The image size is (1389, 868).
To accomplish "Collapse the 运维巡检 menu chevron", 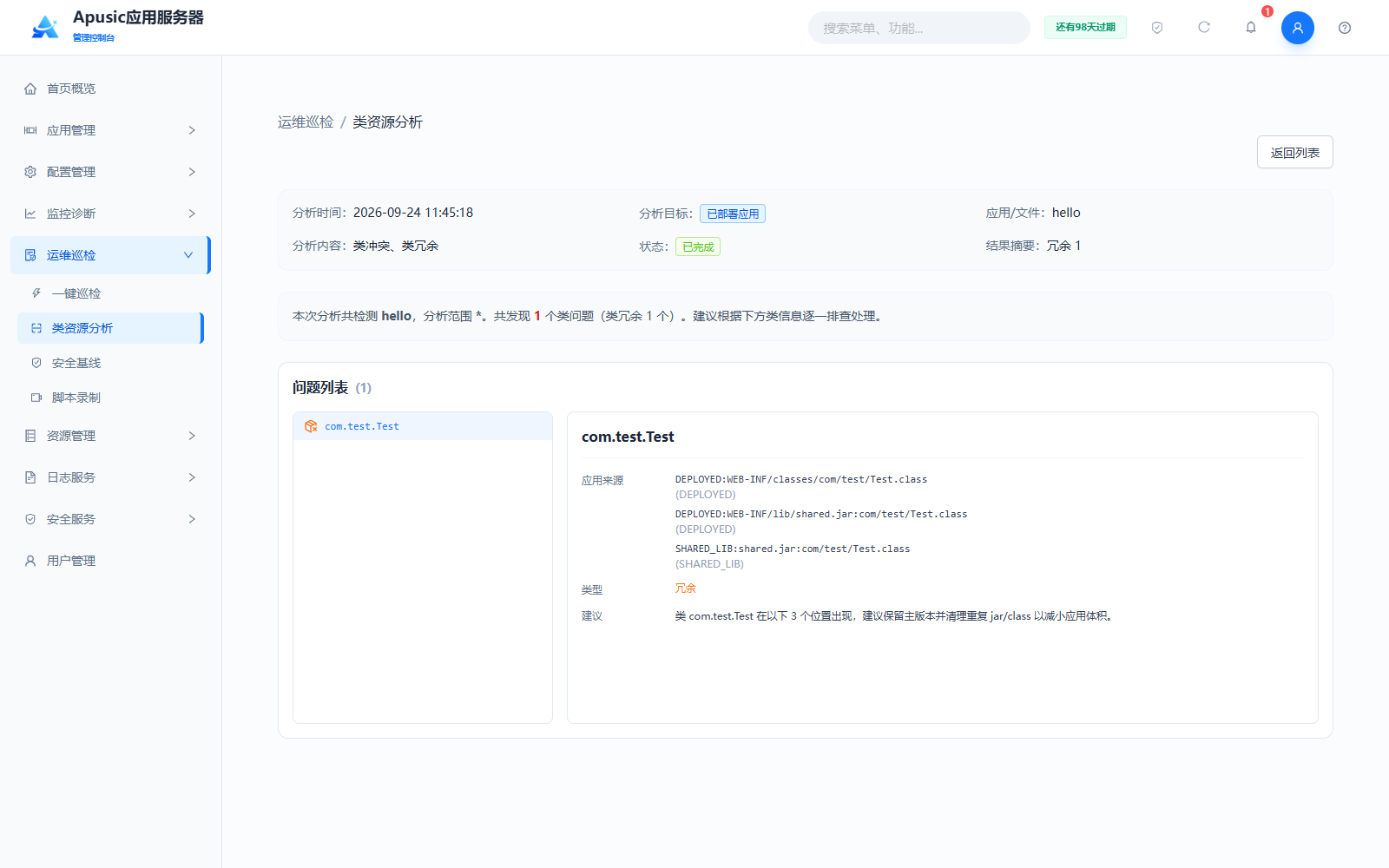I will pyautogui.click(x=188, y=255).
